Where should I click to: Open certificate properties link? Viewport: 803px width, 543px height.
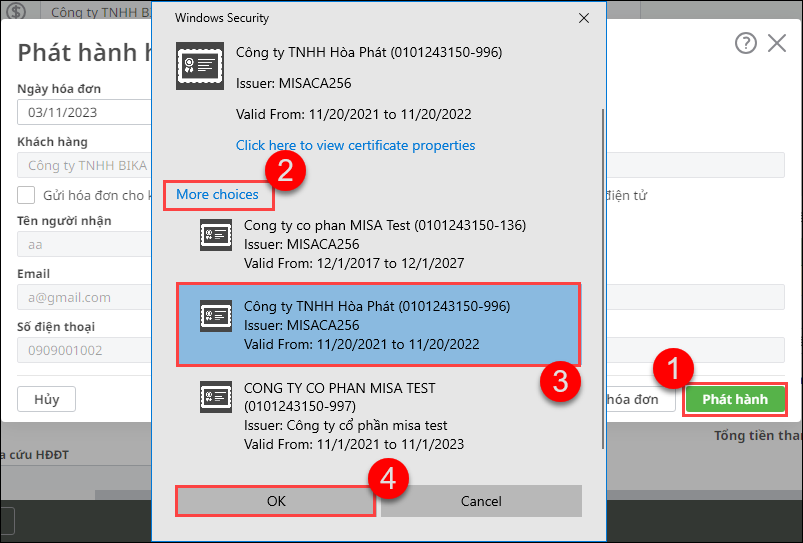355,145
